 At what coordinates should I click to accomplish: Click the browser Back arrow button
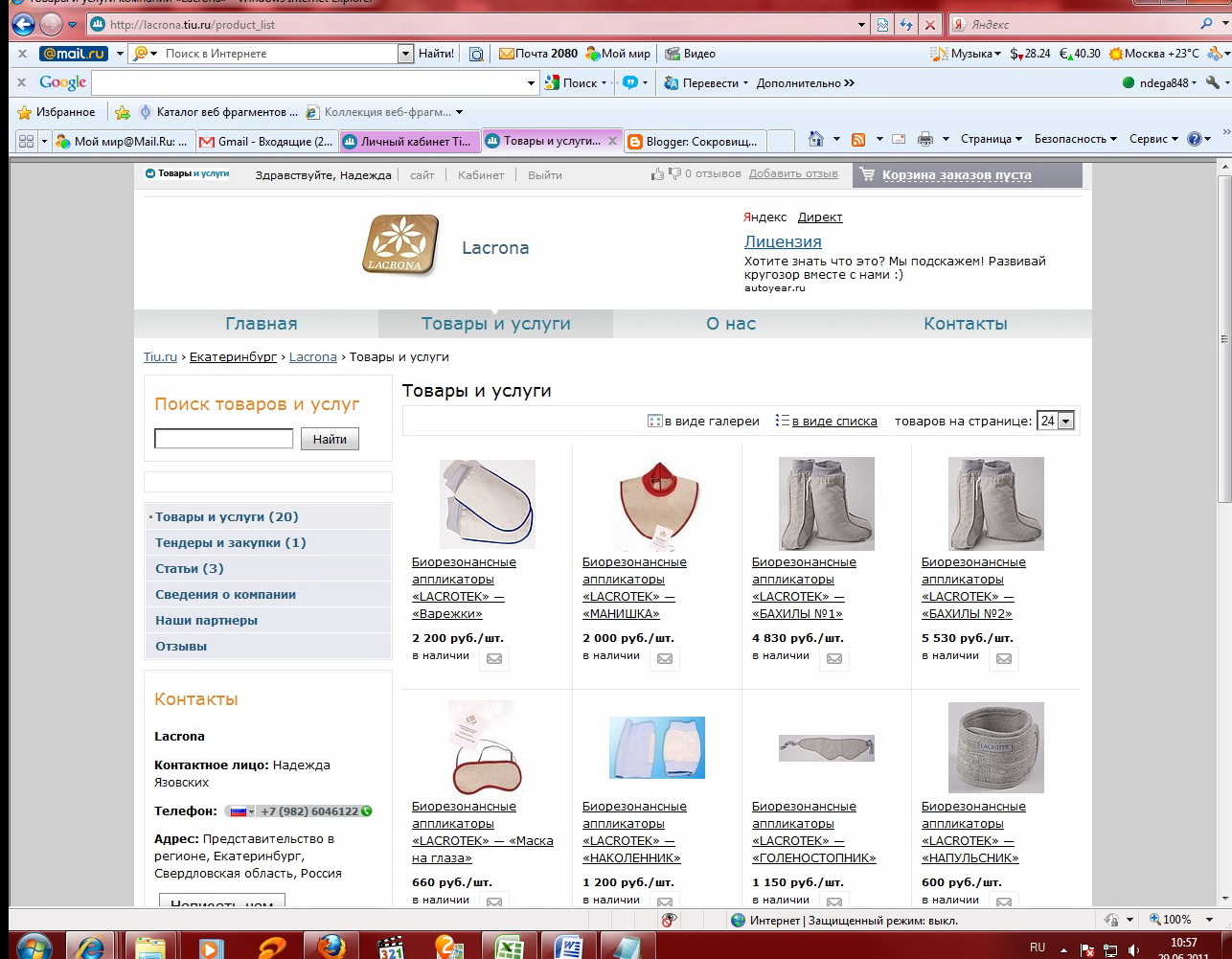(x=22, y=24)
